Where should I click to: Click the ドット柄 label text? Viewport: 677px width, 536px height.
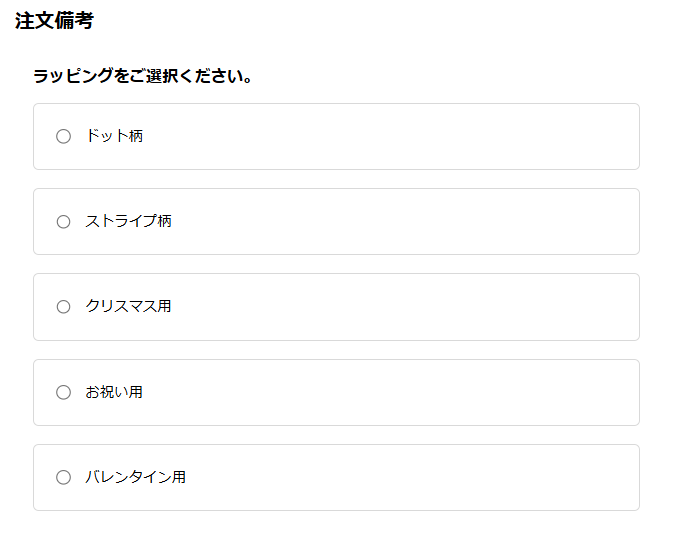coord(114,136)
